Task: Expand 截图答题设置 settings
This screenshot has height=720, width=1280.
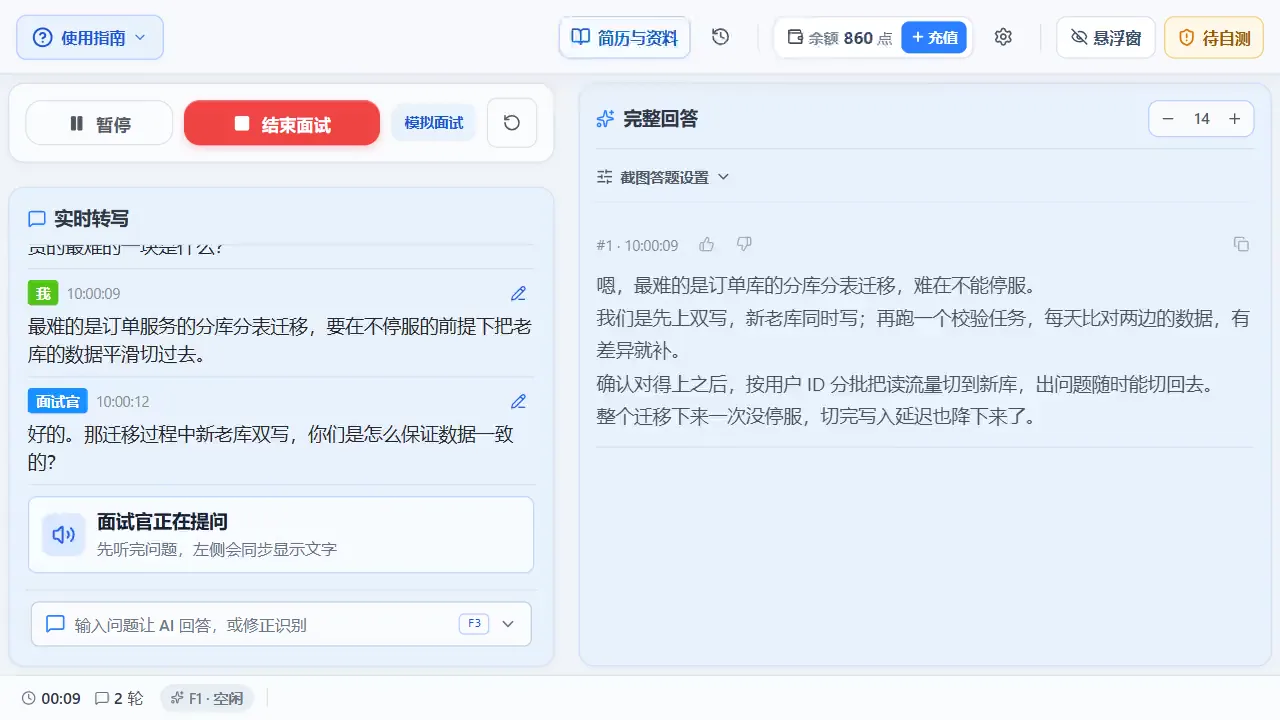Action: [663, 177]
